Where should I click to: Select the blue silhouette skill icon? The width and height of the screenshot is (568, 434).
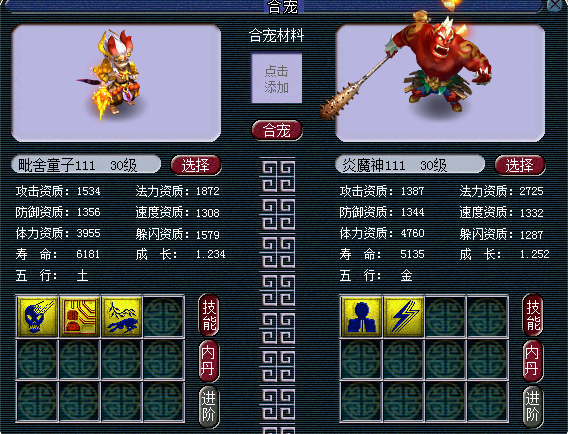pos(361,317)
